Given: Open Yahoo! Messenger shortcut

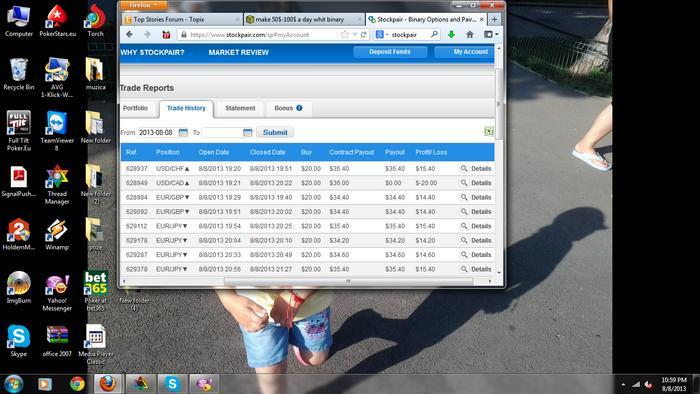Looking at the screenshot, I should tap(57, 292).
